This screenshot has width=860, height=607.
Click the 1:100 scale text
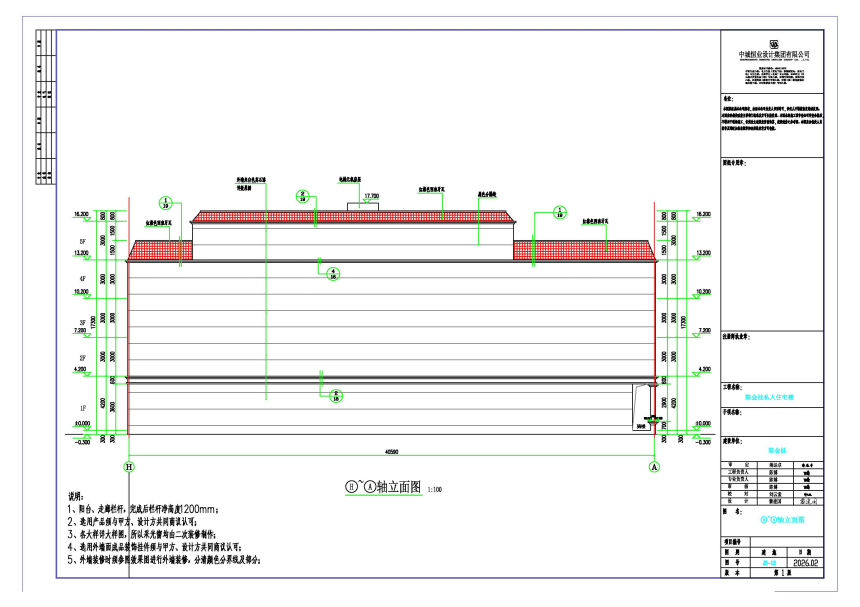434,490
